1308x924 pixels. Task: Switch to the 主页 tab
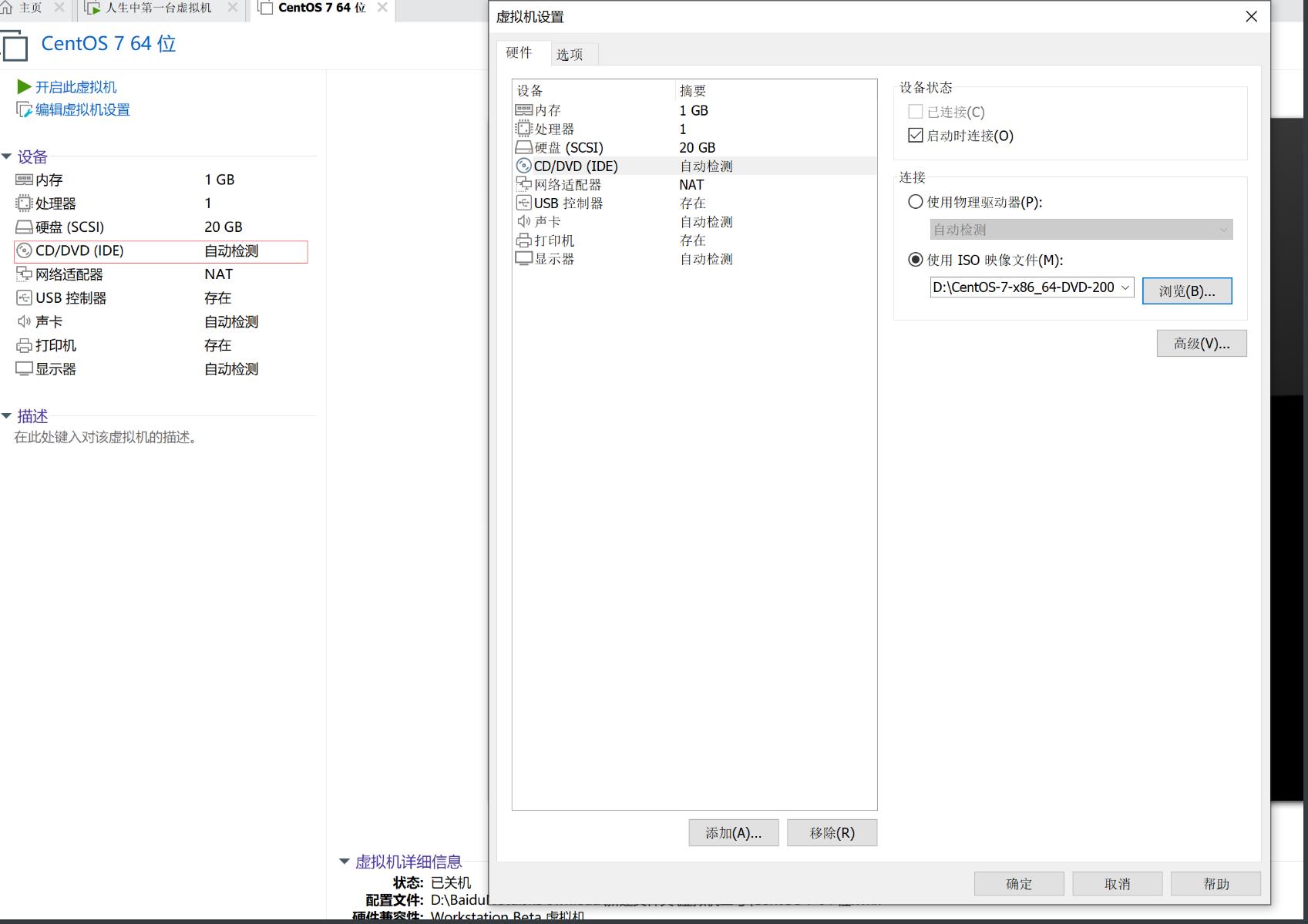click(x=30, y=8)
